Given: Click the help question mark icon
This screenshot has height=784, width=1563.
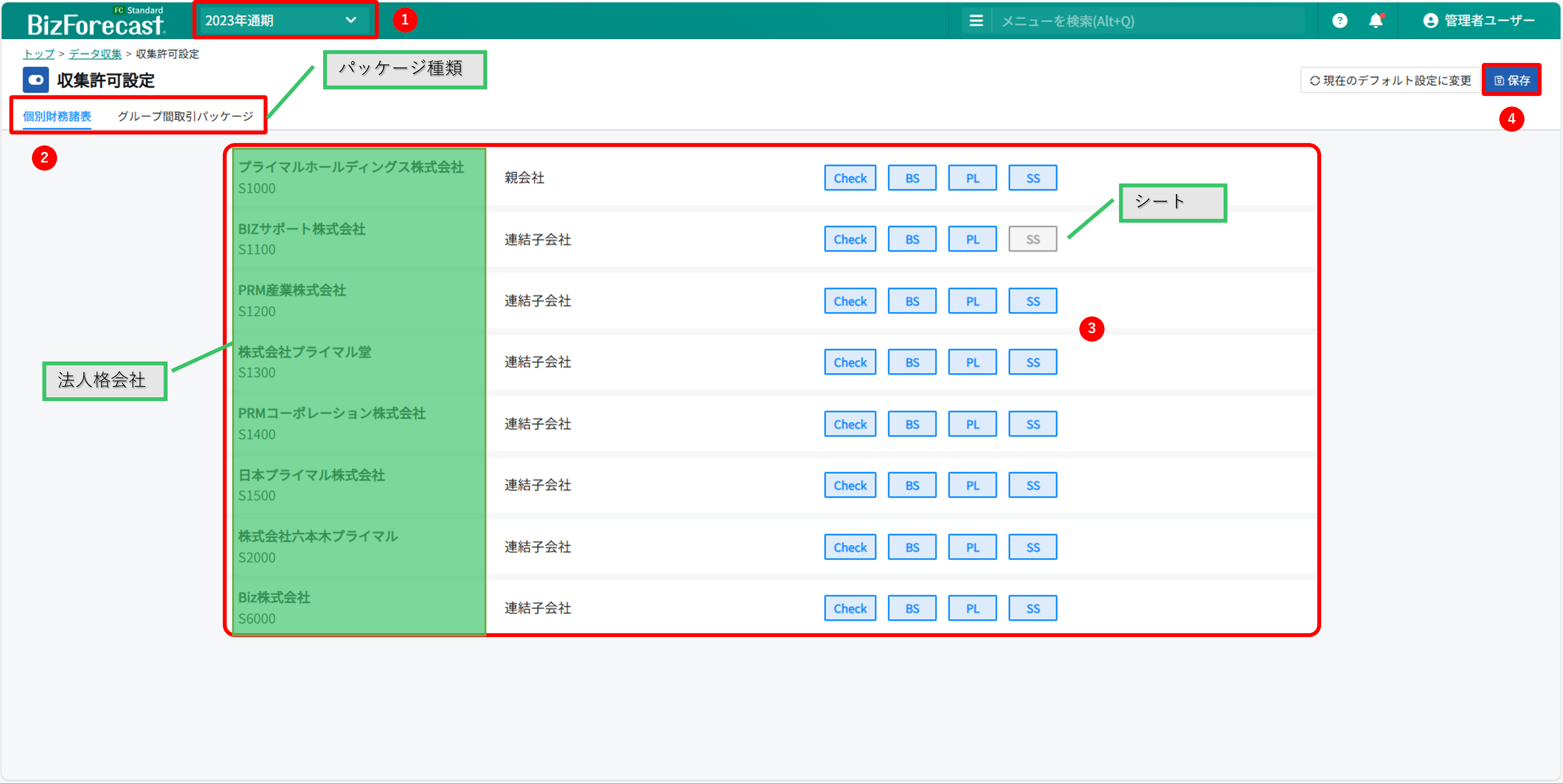Looking at the screenshot, I should [1339, 21].
